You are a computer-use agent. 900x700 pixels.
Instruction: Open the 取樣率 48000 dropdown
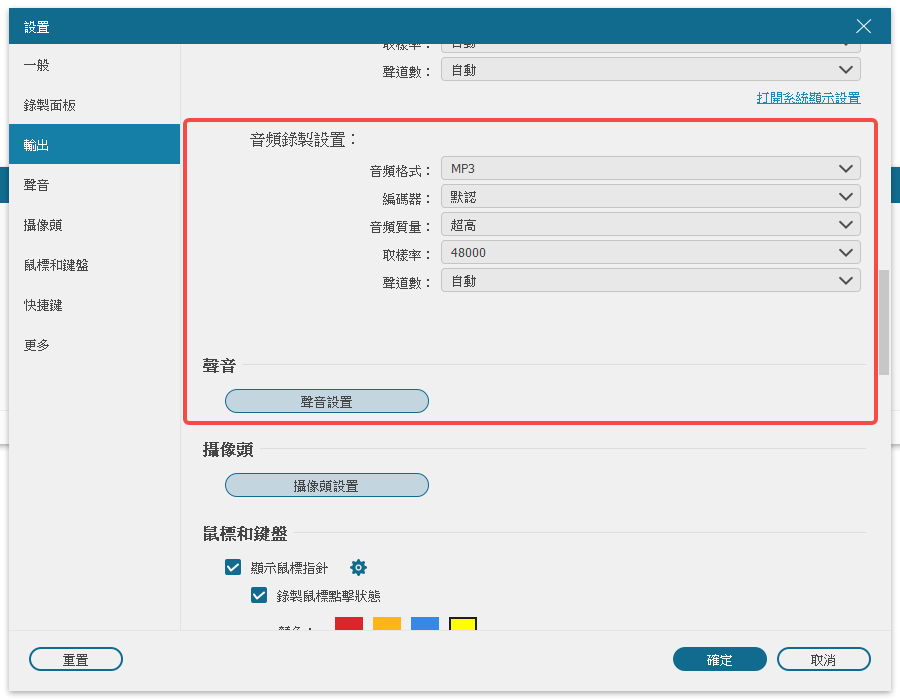(x=650, y=252)
